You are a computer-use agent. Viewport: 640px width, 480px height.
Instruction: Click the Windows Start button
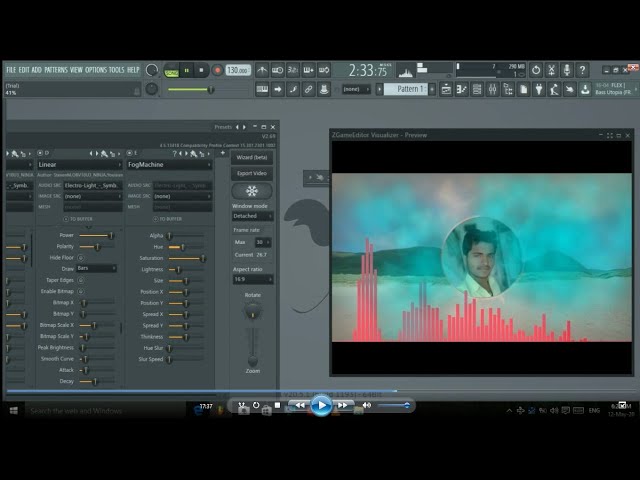(13, 411)
